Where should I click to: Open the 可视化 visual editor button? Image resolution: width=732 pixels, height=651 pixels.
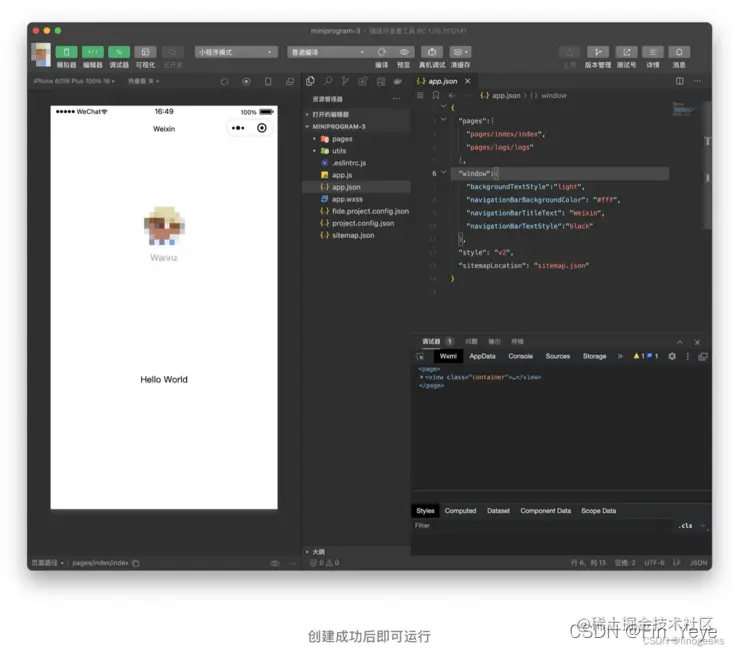(x=145, y=52)
